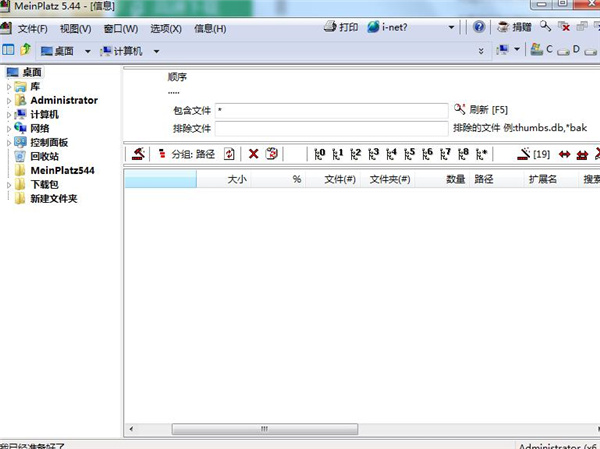Click the [19] toolbar icon
600x449 pixels.
(533, 154)
